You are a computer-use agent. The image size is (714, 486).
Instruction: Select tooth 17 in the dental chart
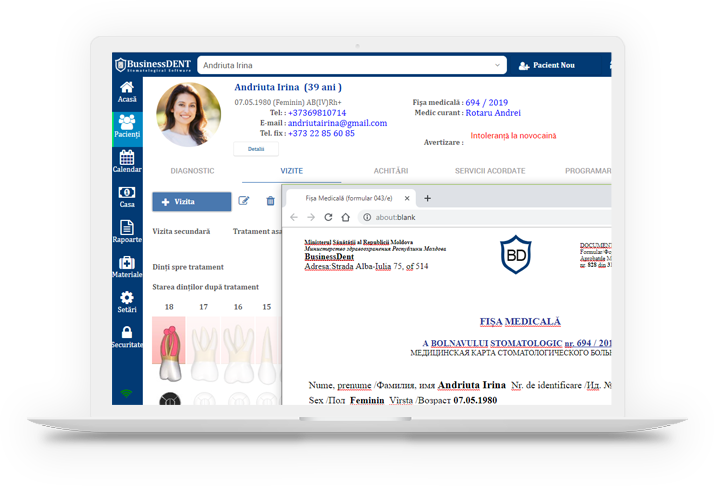click(x=204, y=348)
